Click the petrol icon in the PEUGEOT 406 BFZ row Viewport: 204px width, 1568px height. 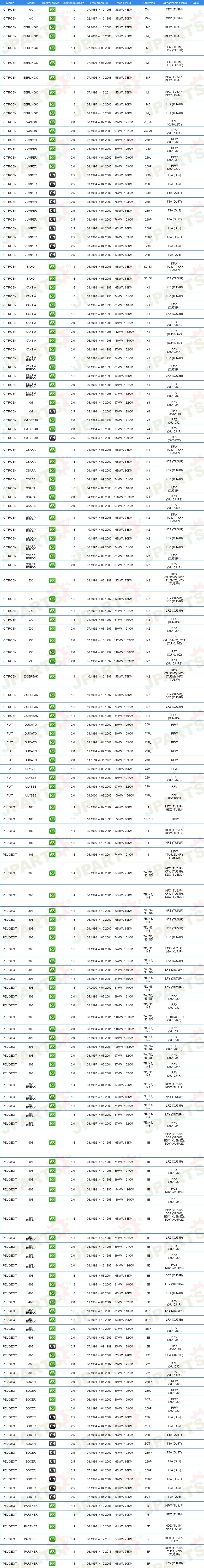[x=52, y=1275]
